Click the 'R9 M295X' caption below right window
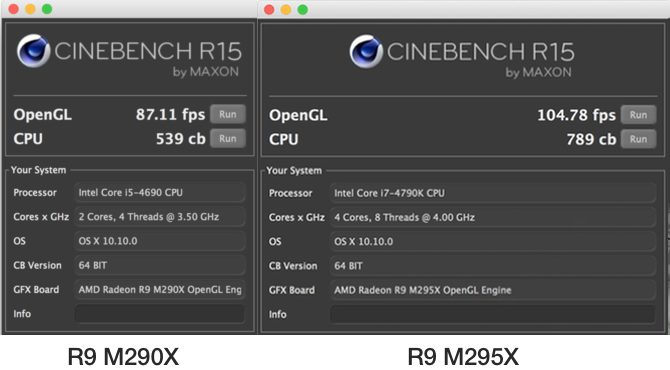The height and width of the screenshot is (370, 670). click(463, 357)
